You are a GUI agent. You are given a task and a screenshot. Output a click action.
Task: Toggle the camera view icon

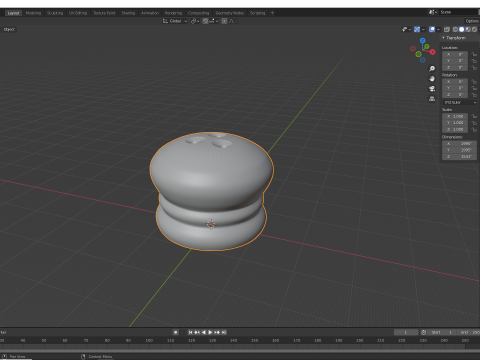pyautogui.click(x=432, y=89)
